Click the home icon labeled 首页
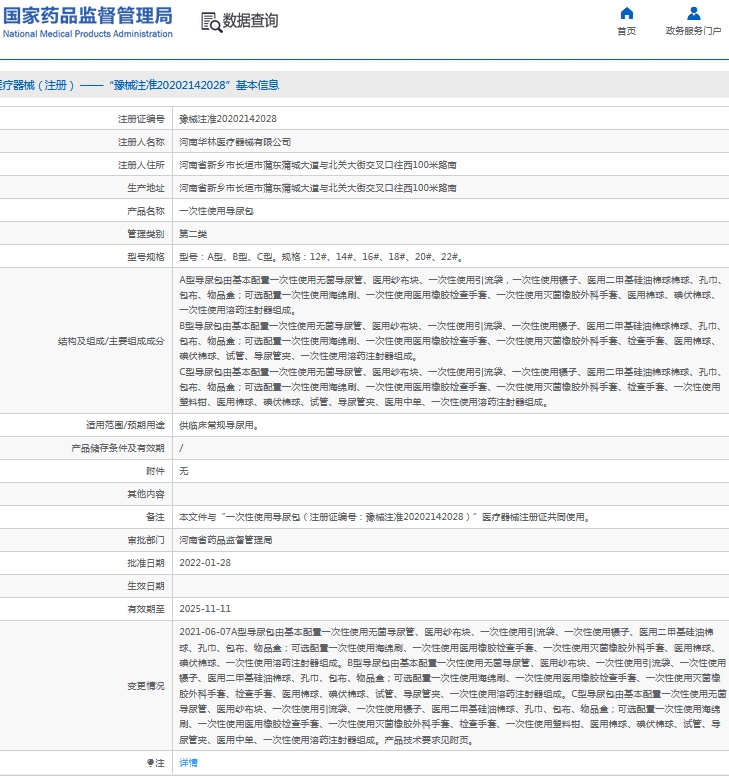 tap(627, 13)
